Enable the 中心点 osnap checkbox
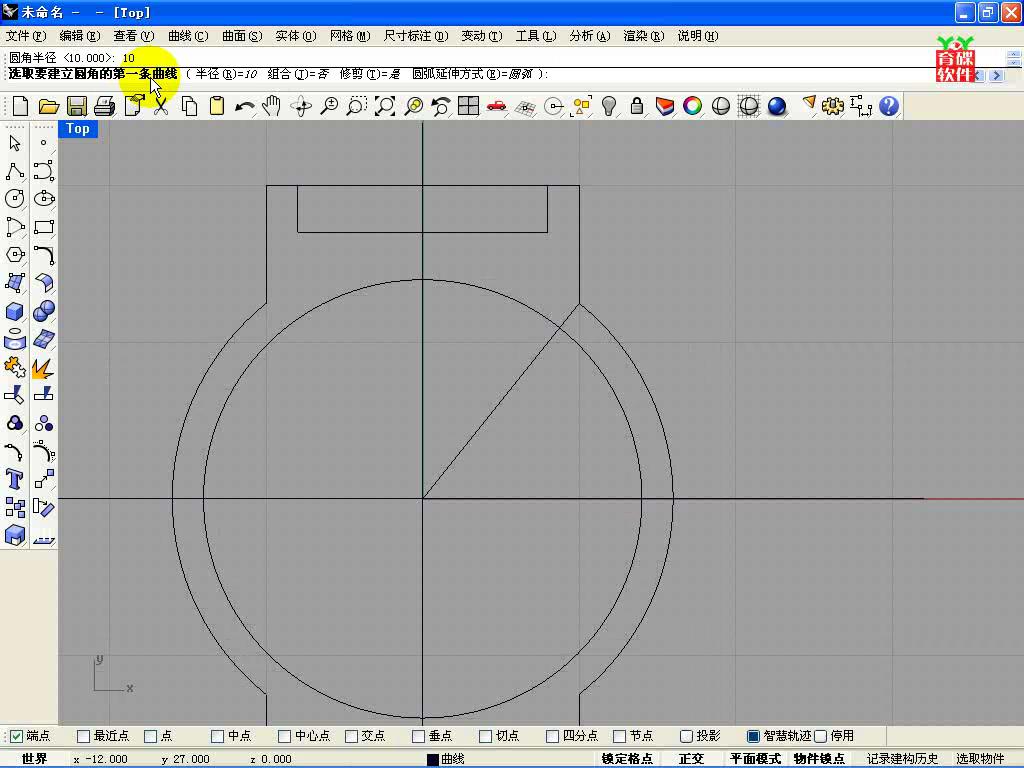 click(x=284, y=736)
